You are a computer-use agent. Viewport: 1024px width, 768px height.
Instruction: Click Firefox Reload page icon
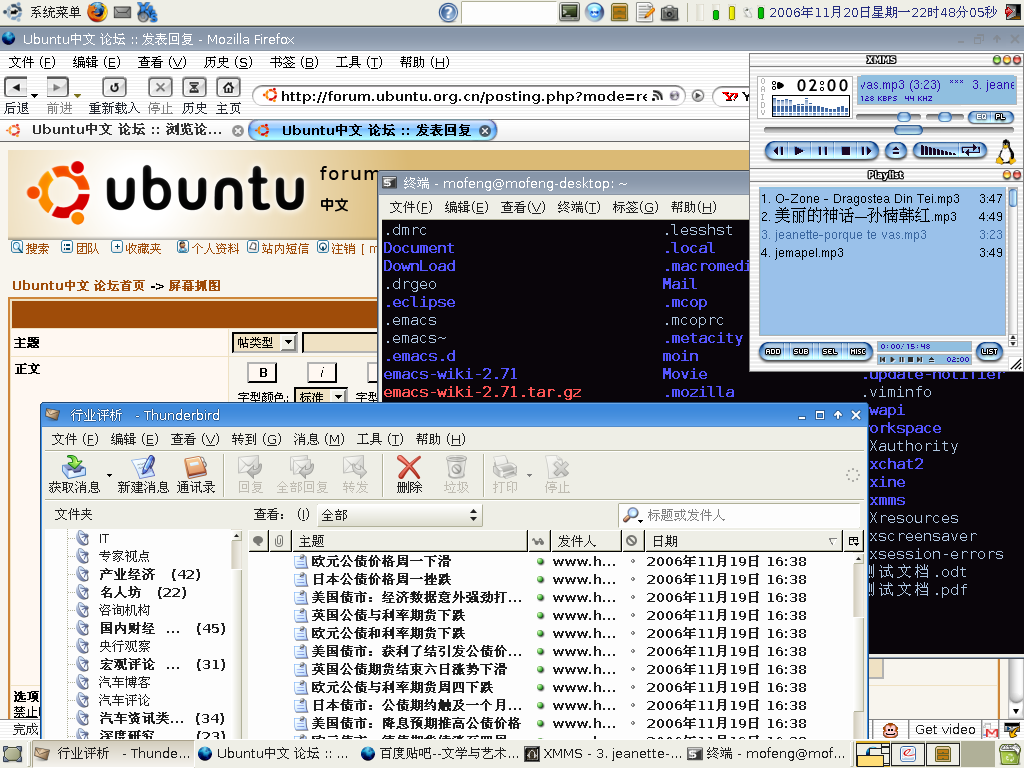click(114, 87)
